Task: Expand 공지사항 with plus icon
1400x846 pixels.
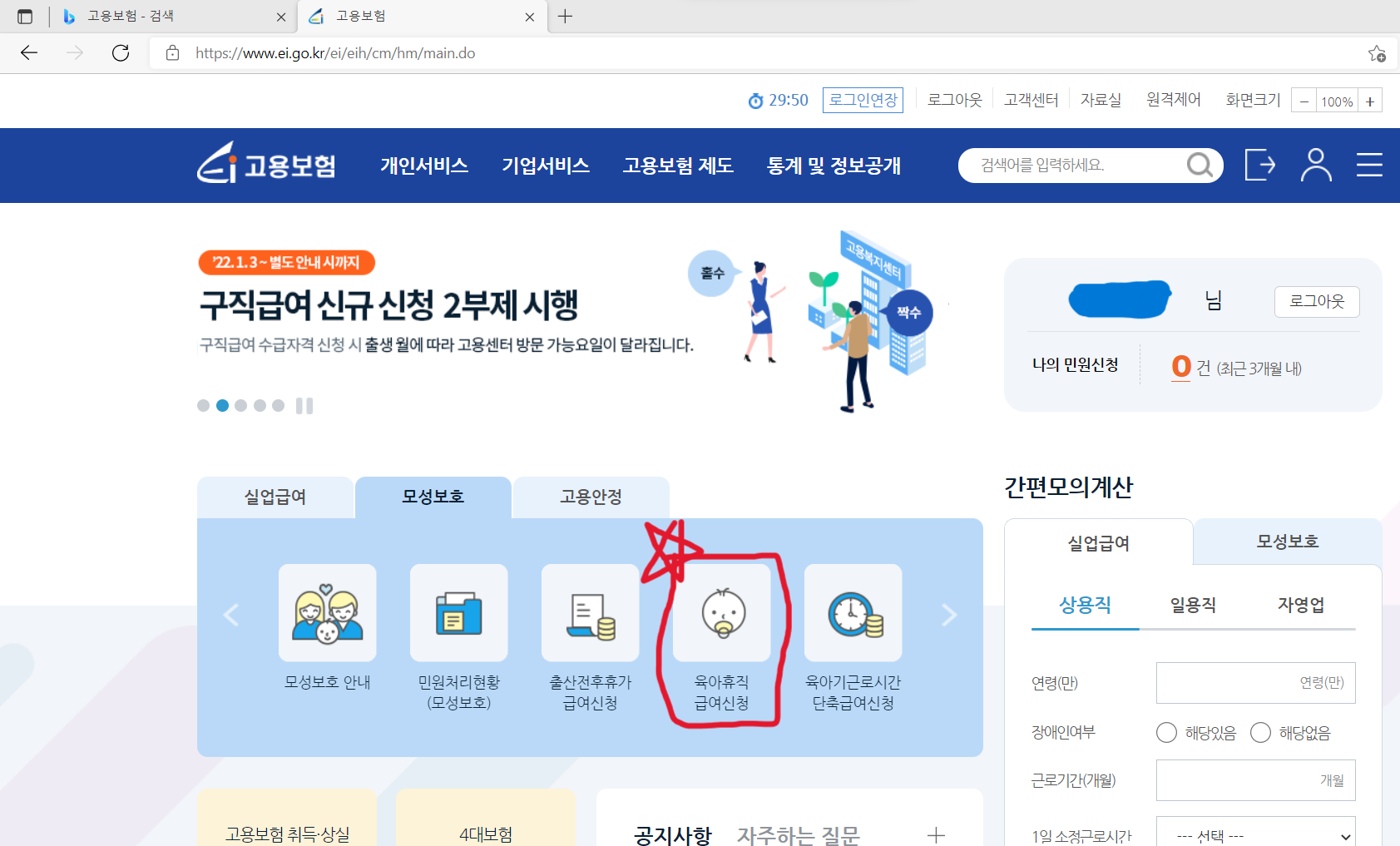Action: (x=936, y=834)
